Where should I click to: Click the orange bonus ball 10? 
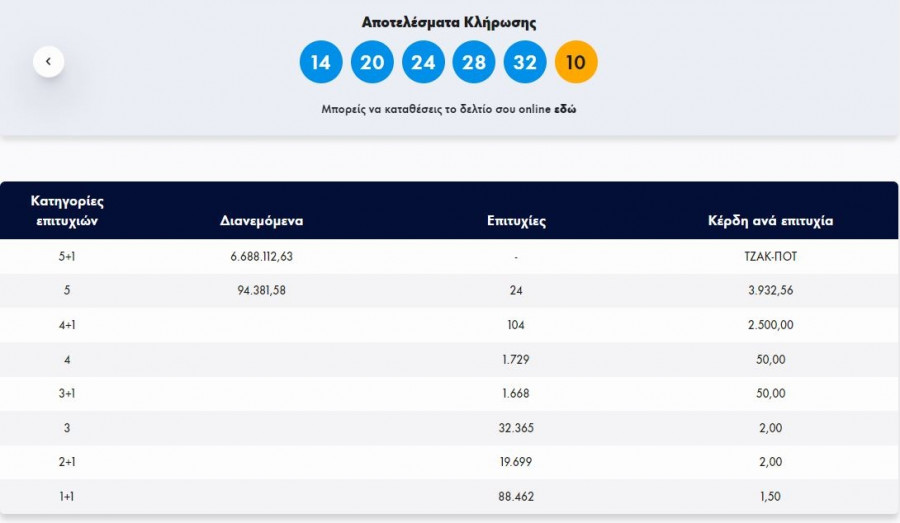(576, 62)
